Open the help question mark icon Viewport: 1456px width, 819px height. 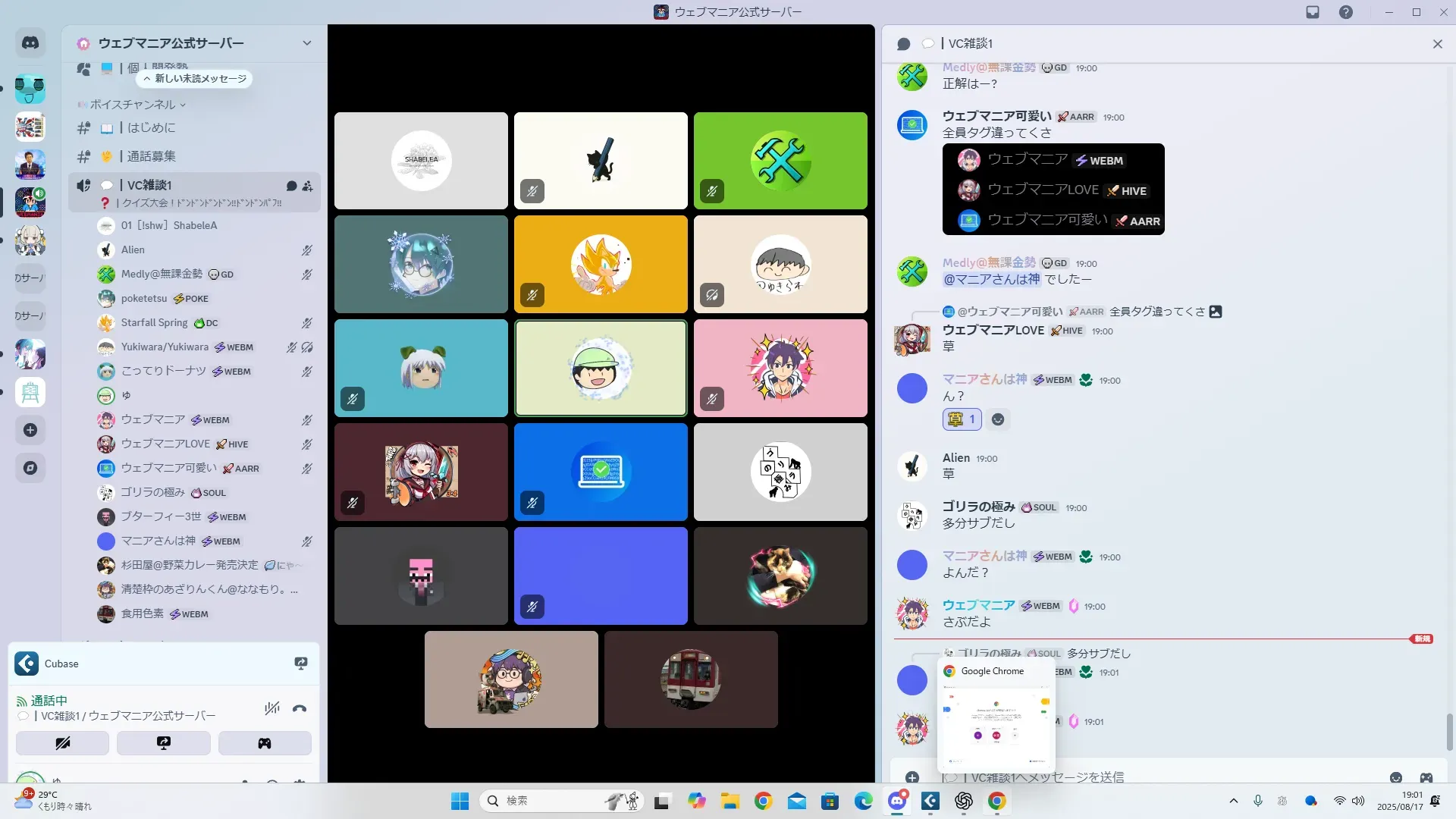point(1345,12)
